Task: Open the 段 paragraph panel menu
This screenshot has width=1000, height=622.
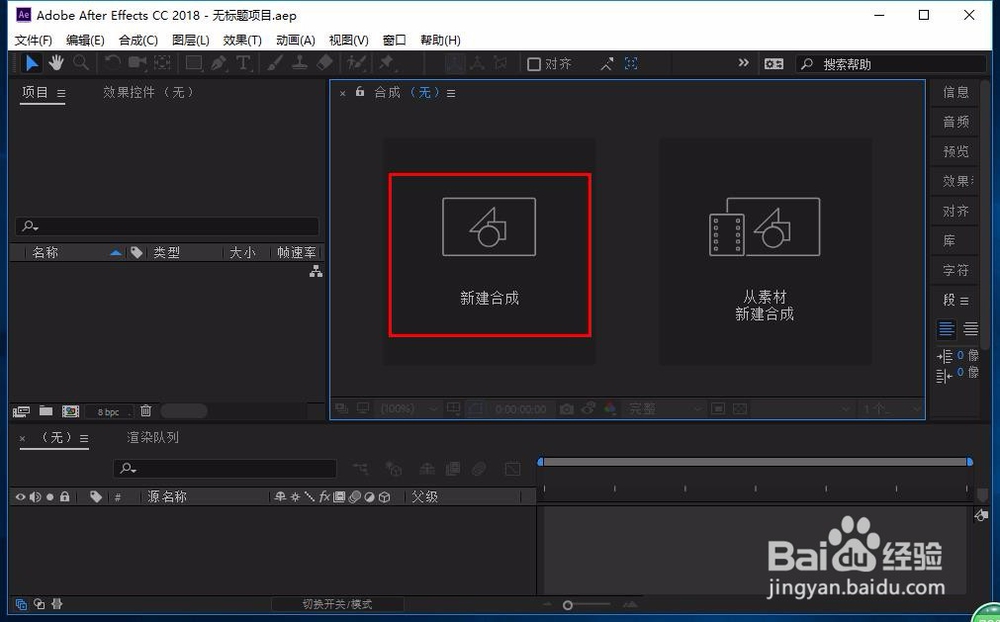Action: click(x=964, y=300)
